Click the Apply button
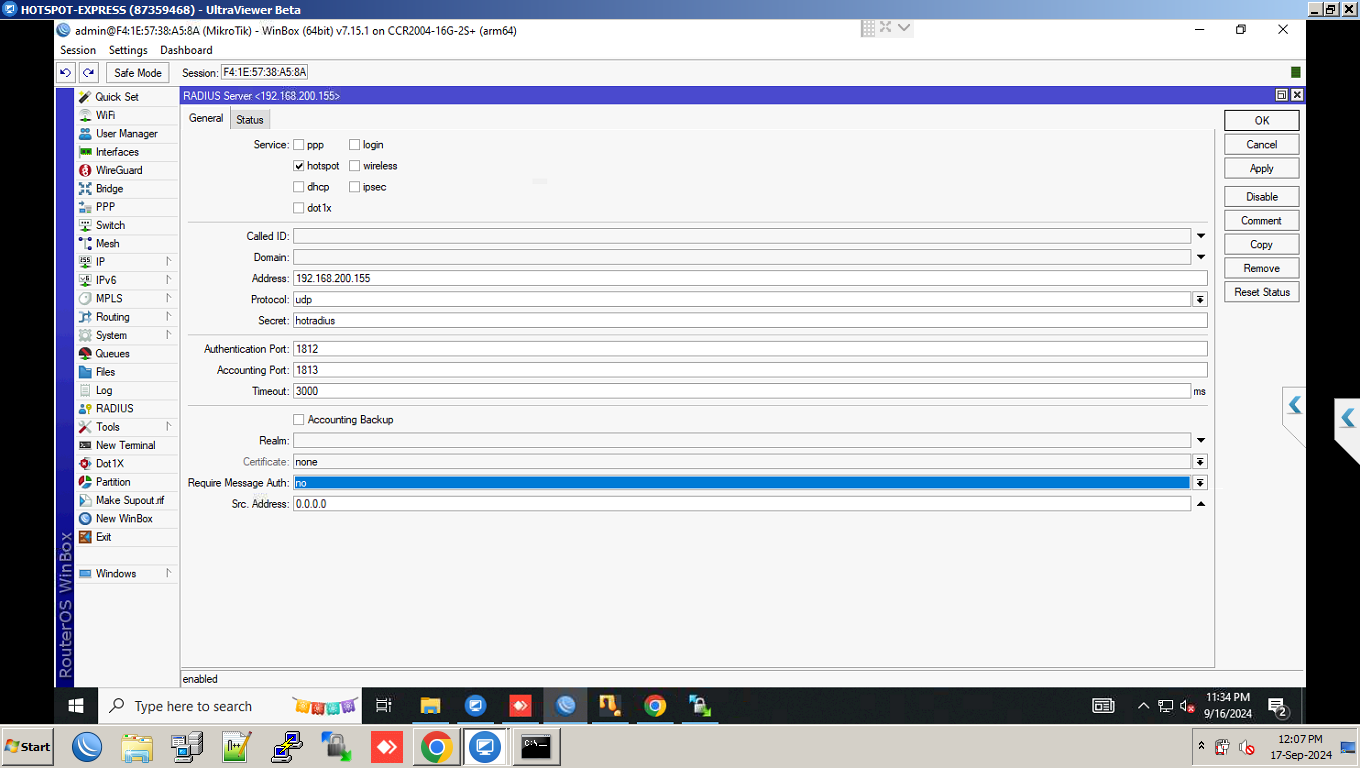The image size is (1360, 768). click(1261, 169)
